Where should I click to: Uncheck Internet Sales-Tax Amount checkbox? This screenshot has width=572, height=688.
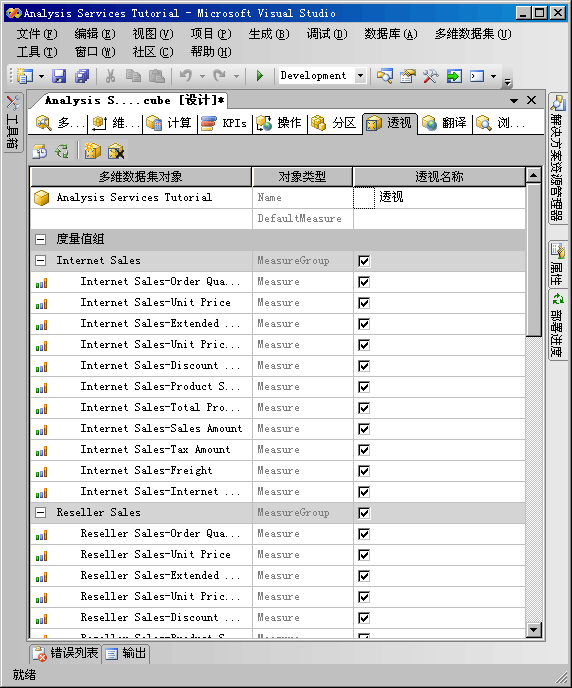coord(364,450)
